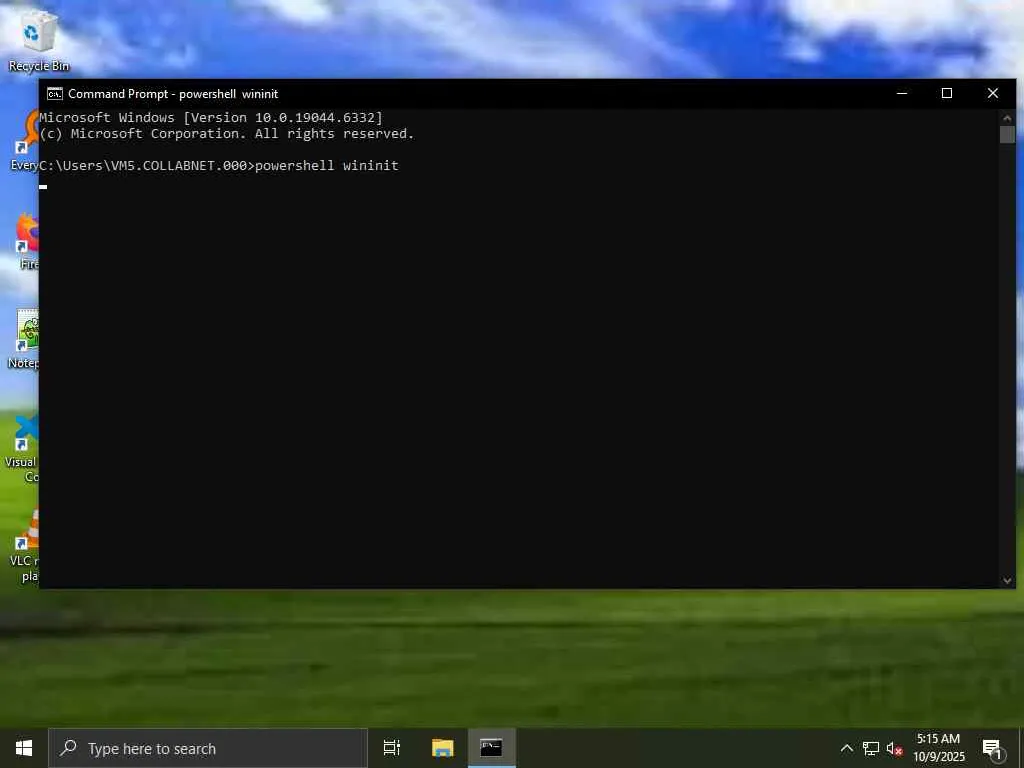Open the Action Center notifications icon
Viewport: 1024px width, 768px height.
pyautogui.click(x=993, y=749)
